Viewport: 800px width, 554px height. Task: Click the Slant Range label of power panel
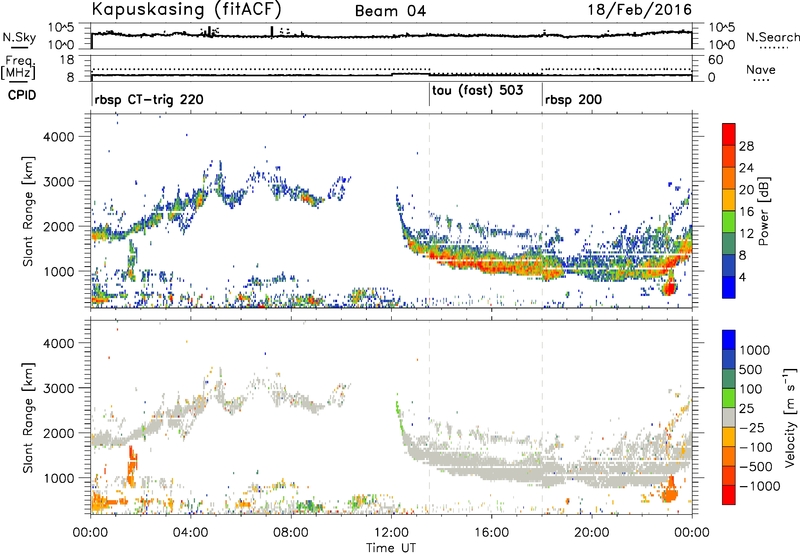click(x=29, y=211)
